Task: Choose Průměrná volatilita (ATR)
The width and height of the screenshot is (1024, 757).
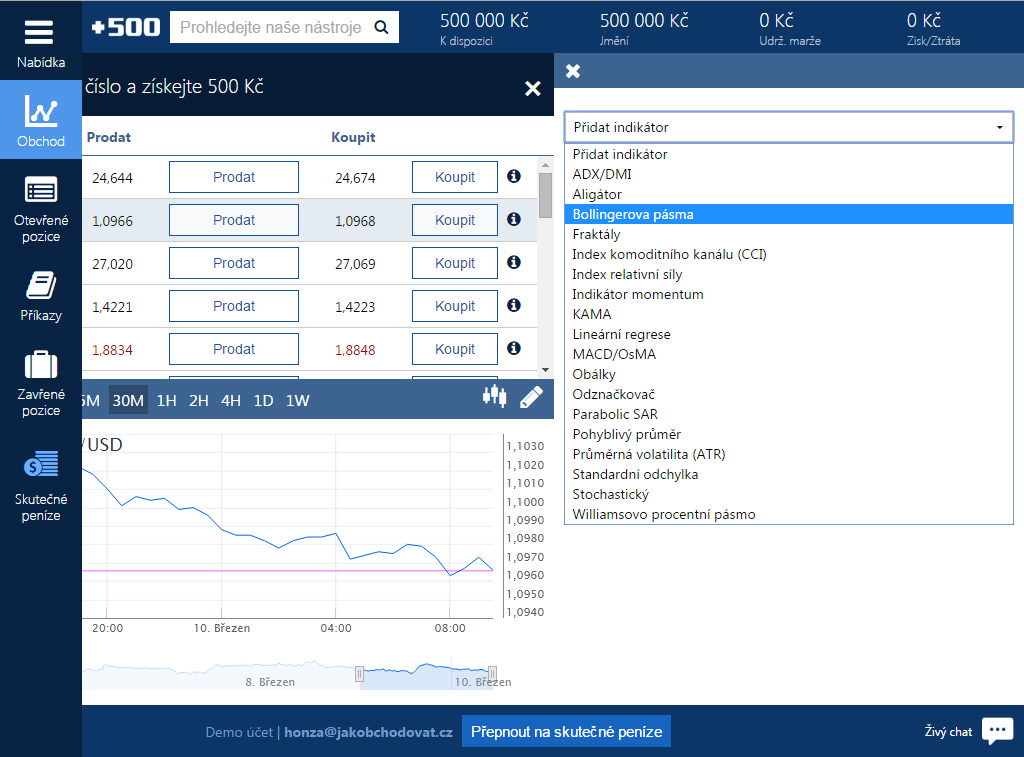Action: [788, 455]
